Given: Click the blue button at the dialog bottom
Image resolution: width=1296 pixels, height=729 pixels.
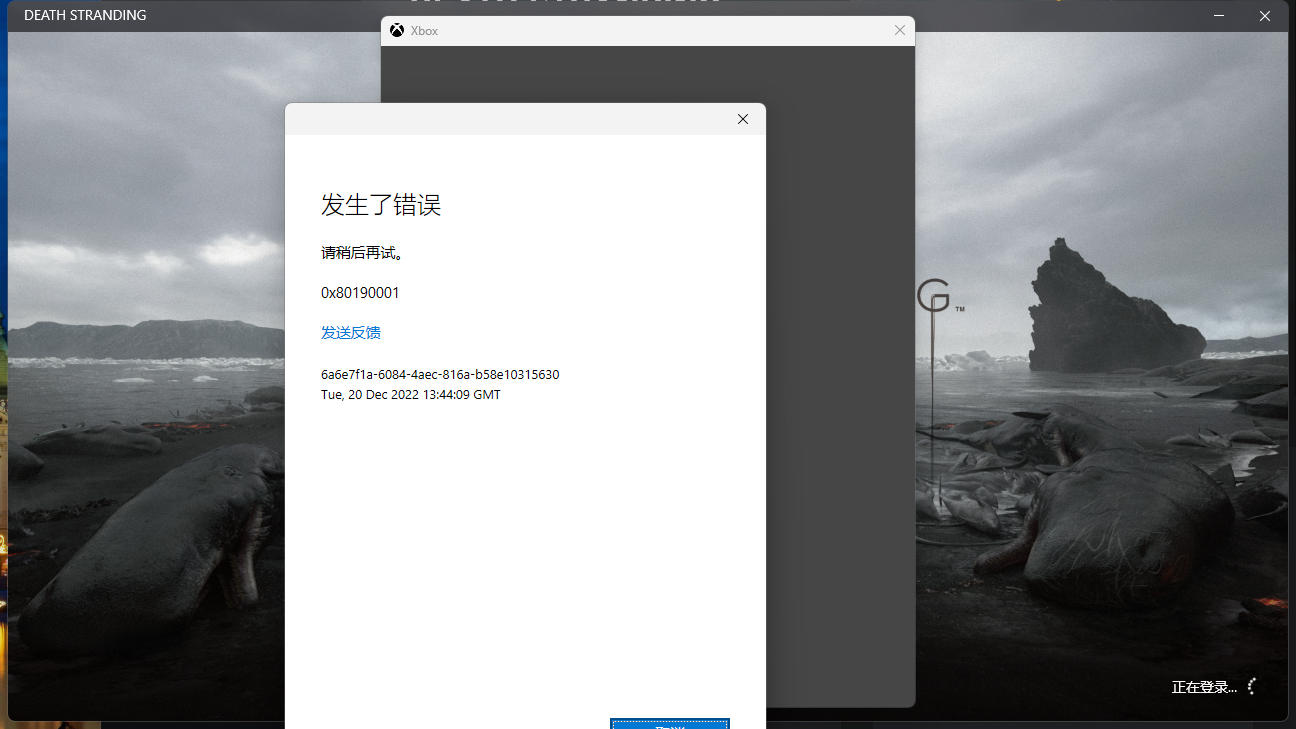Looking at the screenshot, I should coord(670,724).
